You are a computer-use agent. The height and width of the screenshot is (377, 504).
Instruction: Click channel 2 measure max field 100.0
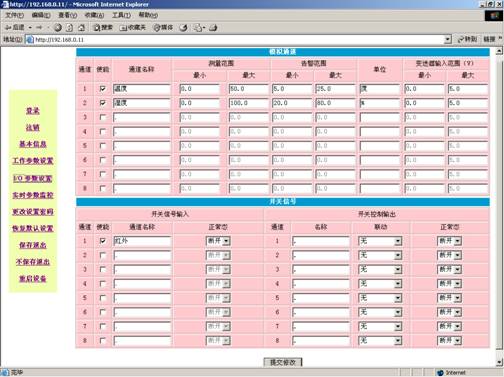click(248, 103)
